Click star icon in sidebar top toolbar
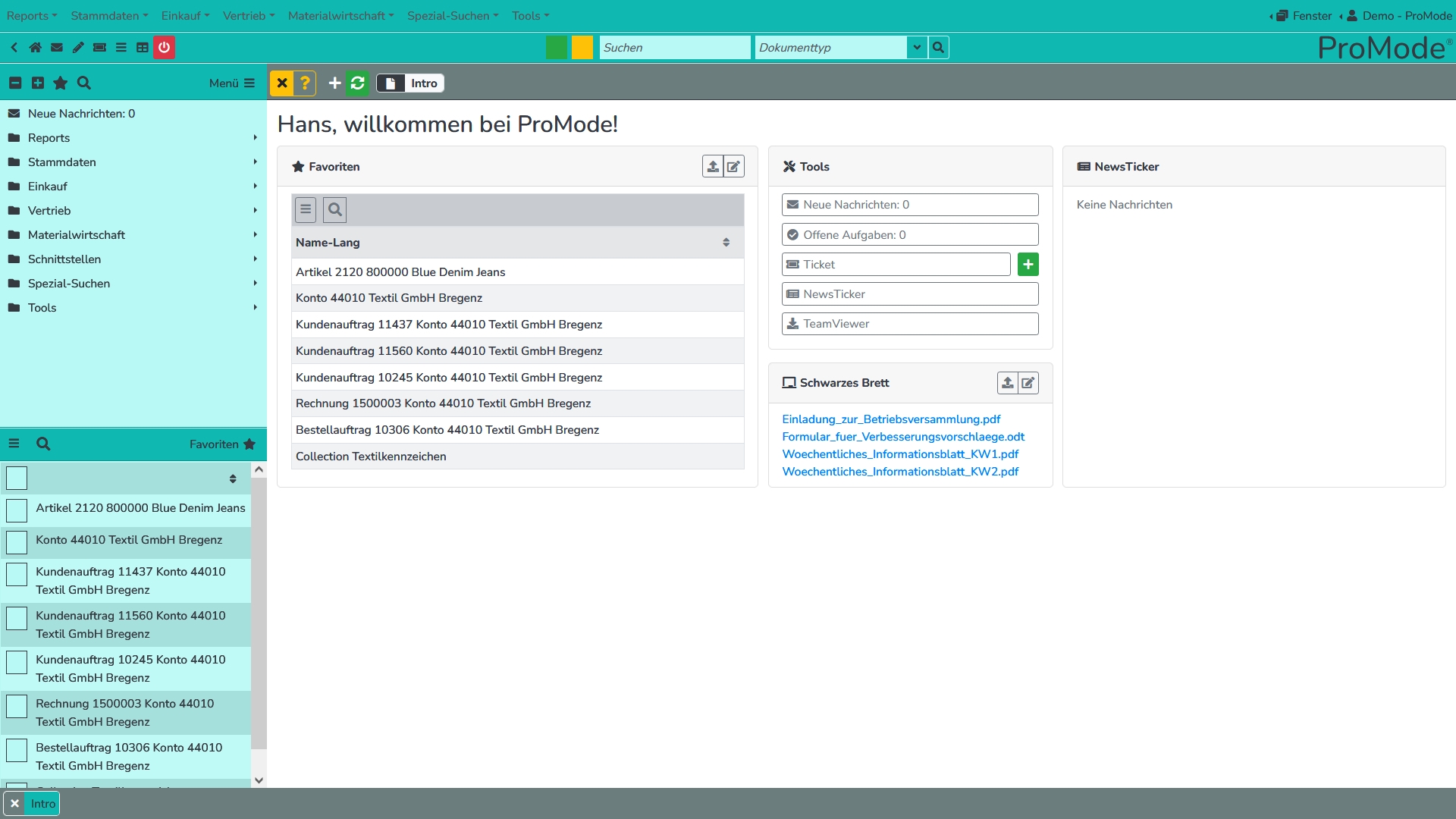 coord(61,83)
